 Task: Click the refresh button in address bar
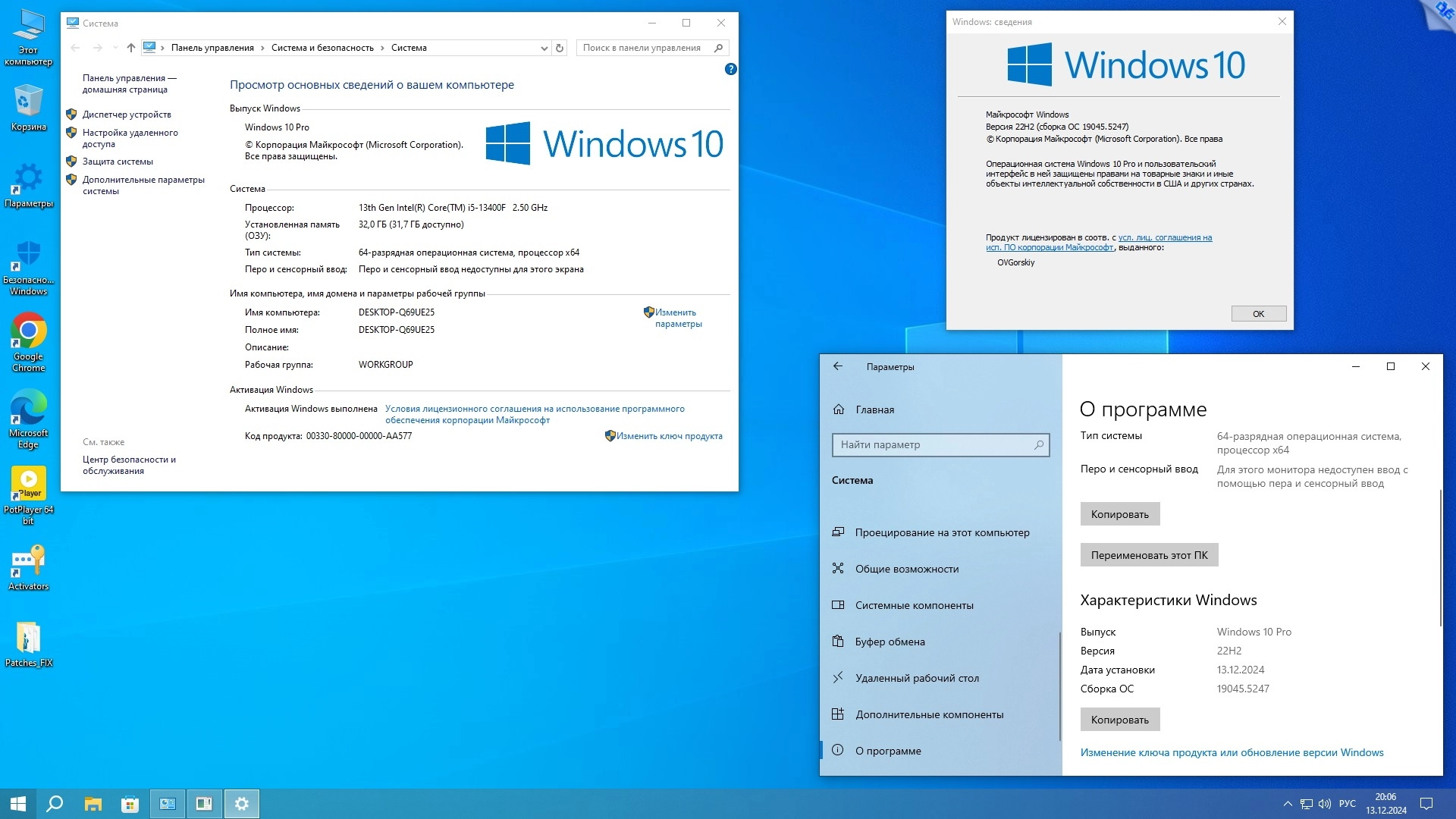[x=560, y=48]
